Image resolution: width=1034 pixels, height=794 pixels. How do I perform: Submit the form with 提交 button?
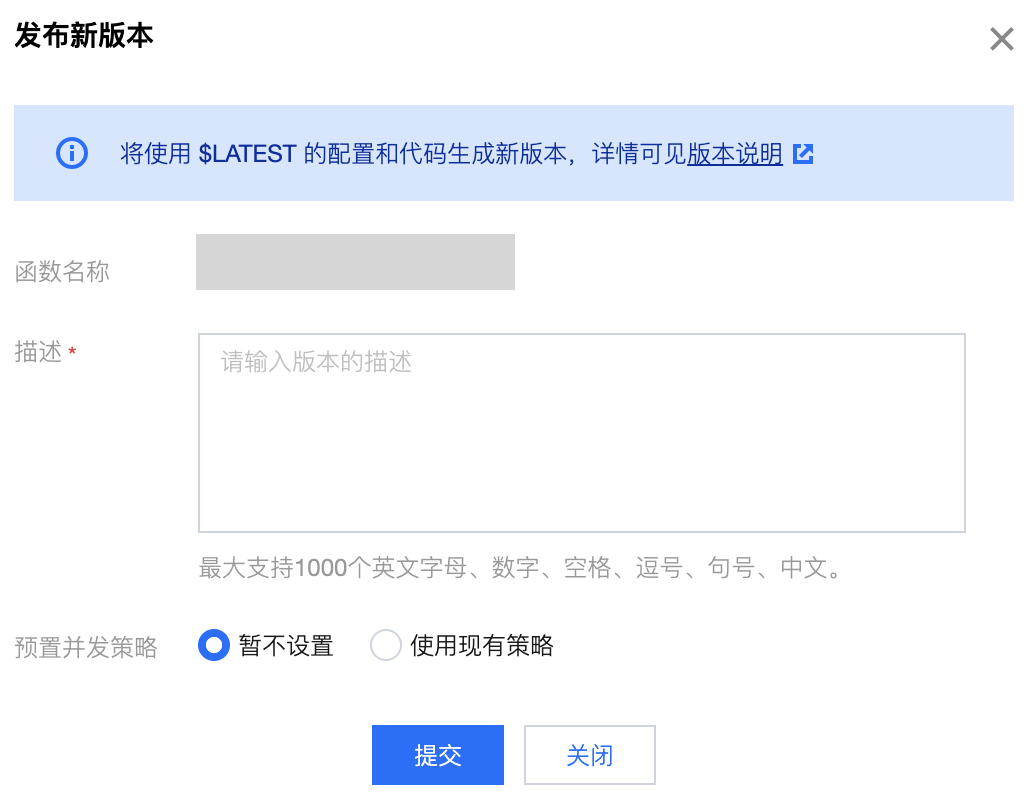point(438,755)
